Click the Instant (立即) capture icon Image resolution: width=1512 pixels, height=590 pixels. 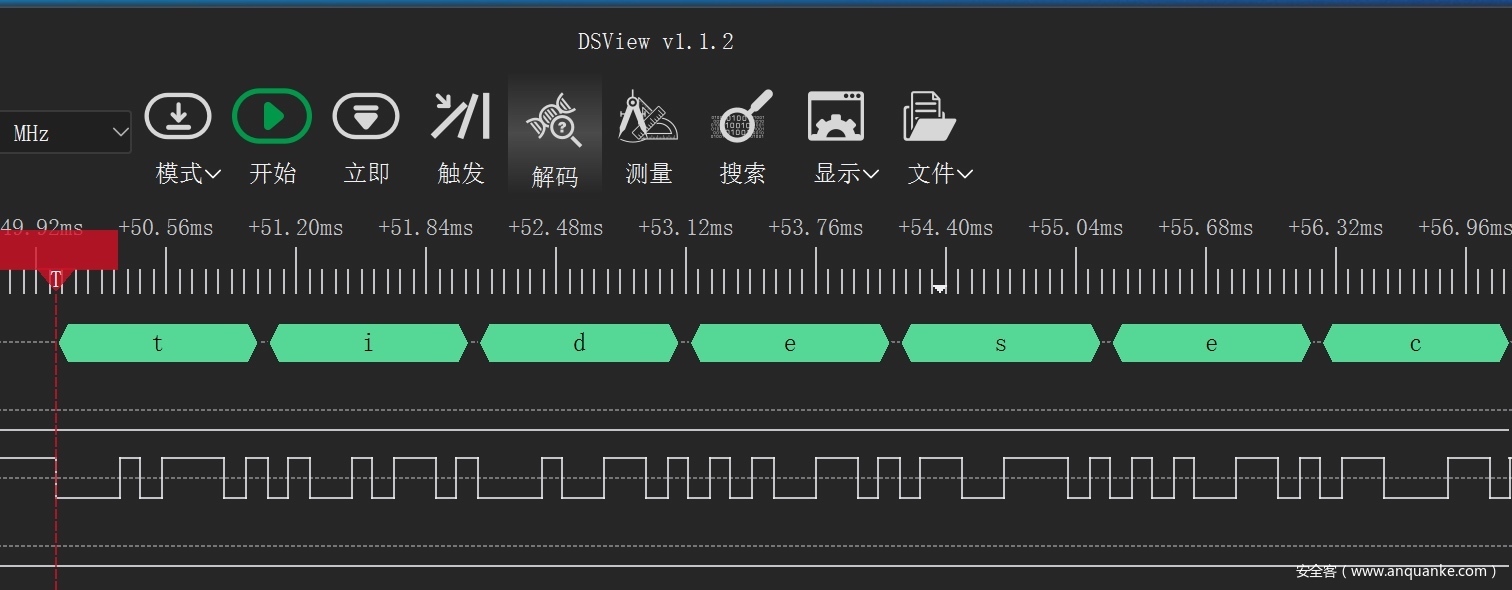366,117
